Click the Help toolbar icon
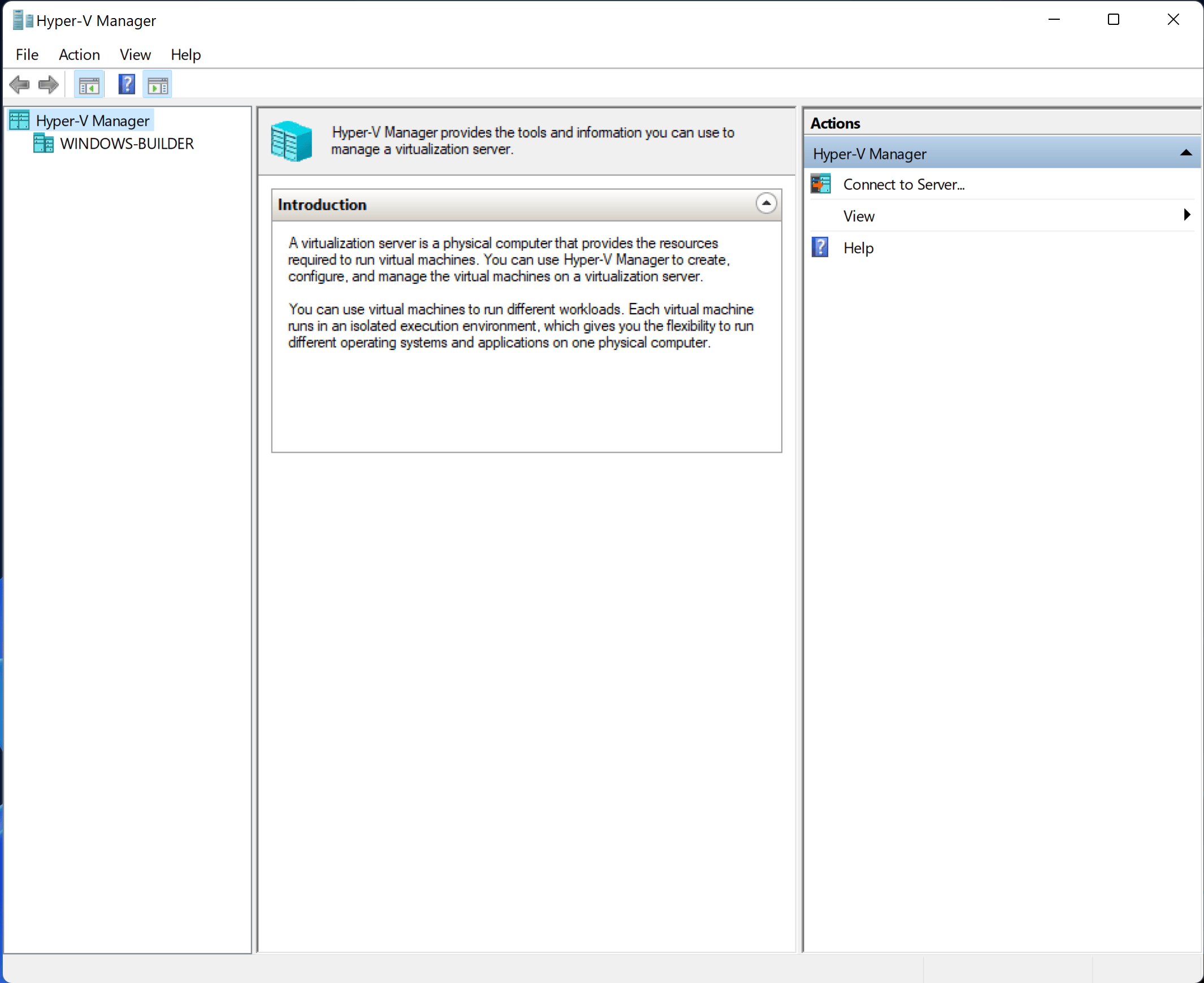 [126, 85]
